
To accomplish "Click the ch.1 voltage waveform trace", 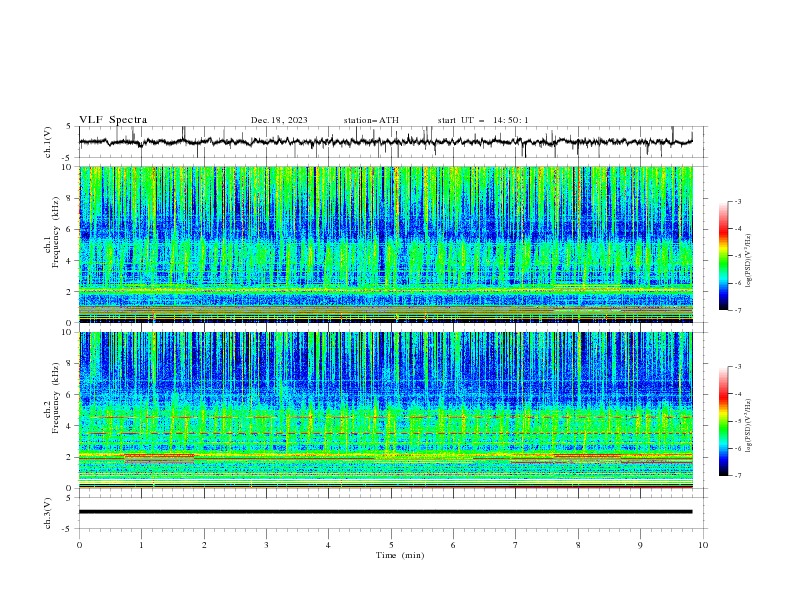I will (x=386, y=142).
